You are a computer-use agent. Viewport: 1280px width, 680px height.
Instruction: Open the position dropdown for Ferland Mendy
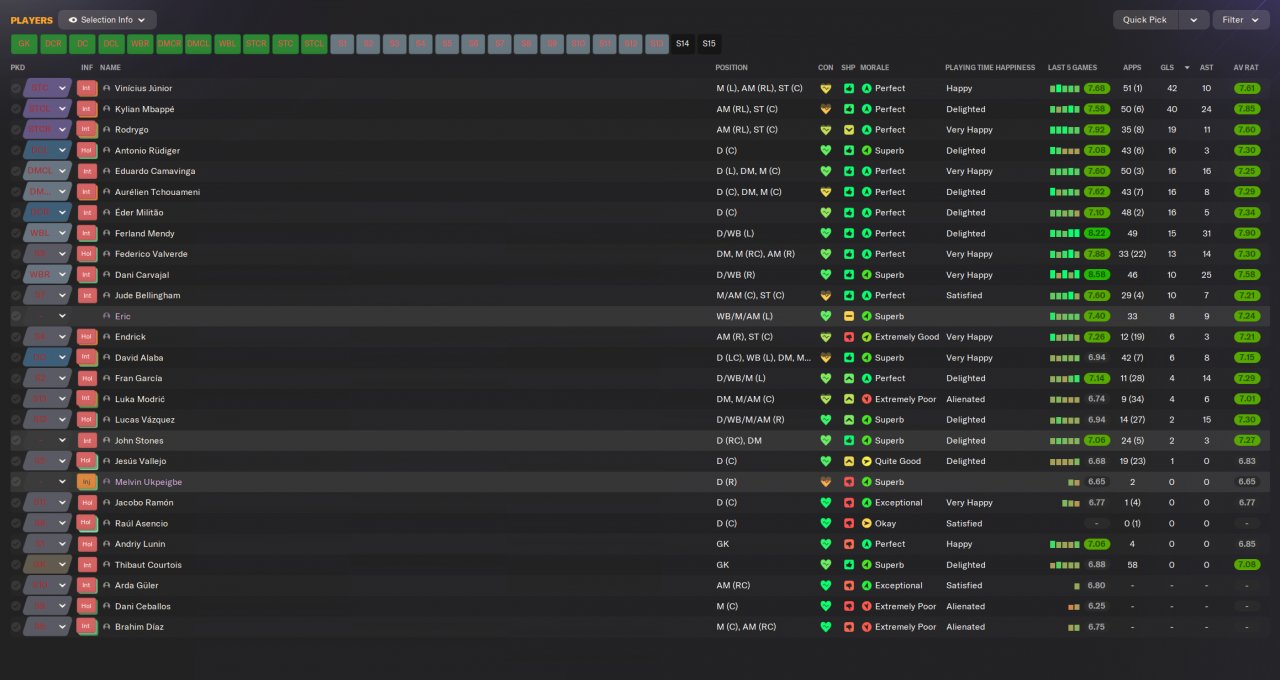(x=63, y=233)
